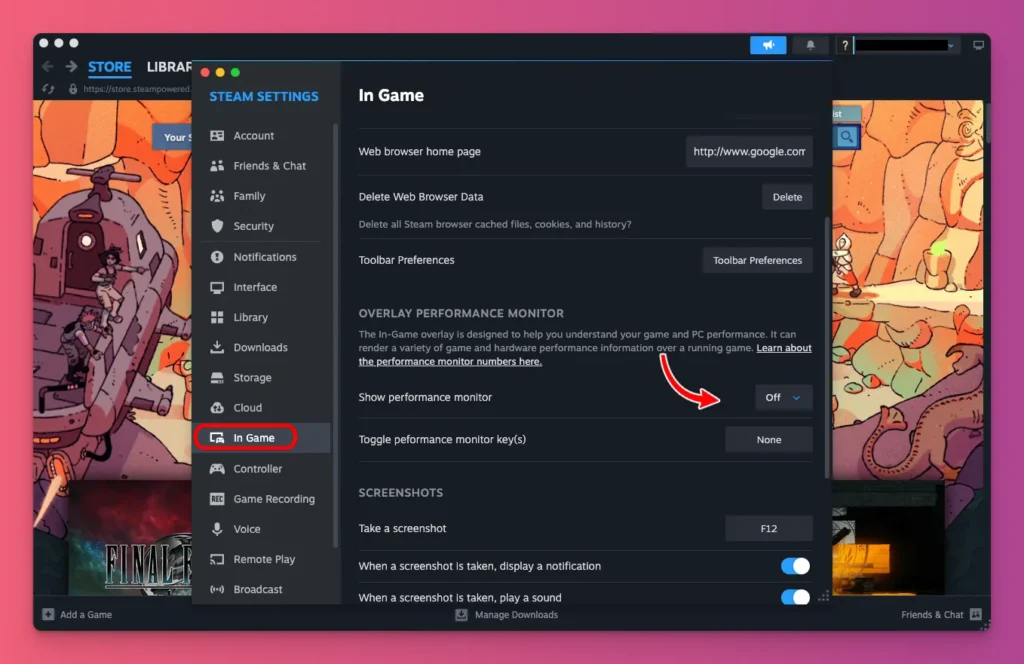Click the announcements megaphone icon
This screenshot has width=1024, height=664.
tap(768, 45)
